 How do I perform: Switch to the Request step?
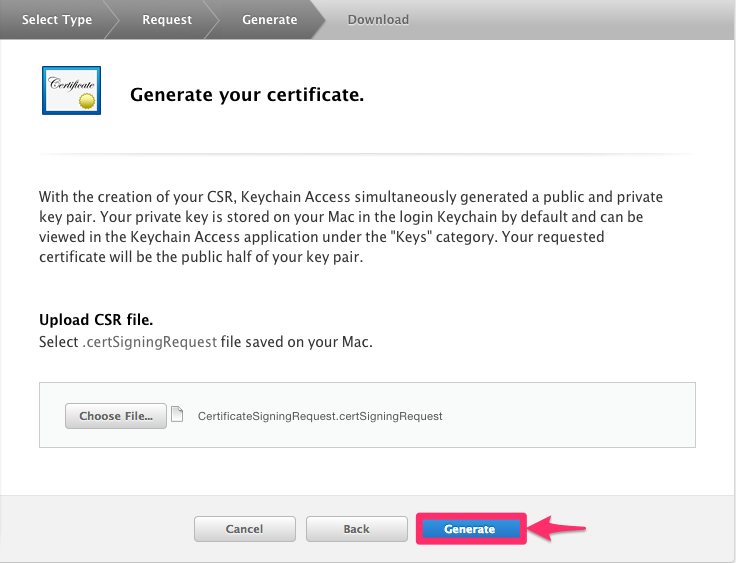[167, 19]
